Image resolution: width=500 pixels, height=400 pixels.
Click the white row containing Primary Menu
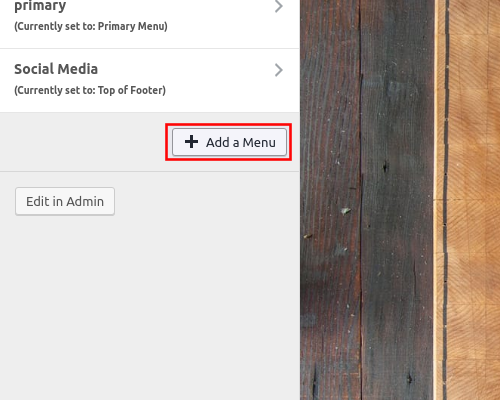[150, 24]
